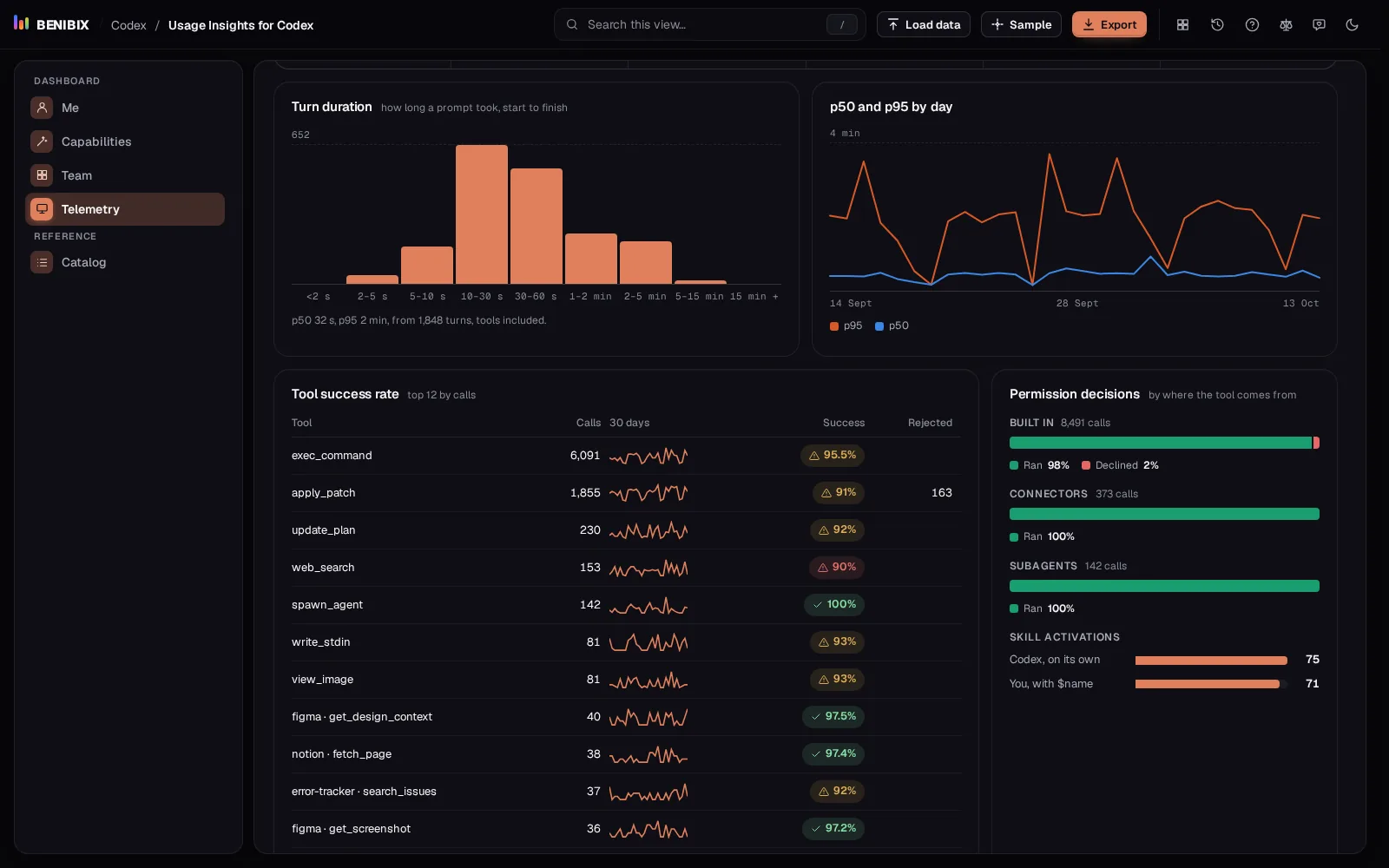Select Telemetry in the sidebar
The width and height of the screenshot is (1389, 868).
coord(125,209)
